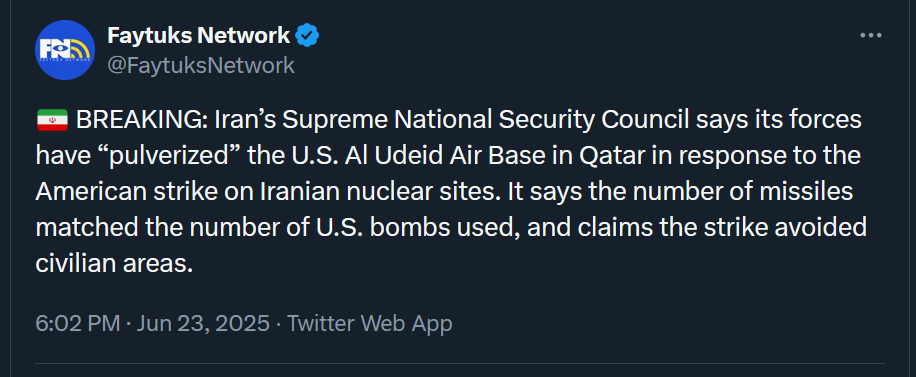This screenshot has height=377, width=916.
Task: Click the text Al Udeid Air Base
Action: (x=442, y=156)
